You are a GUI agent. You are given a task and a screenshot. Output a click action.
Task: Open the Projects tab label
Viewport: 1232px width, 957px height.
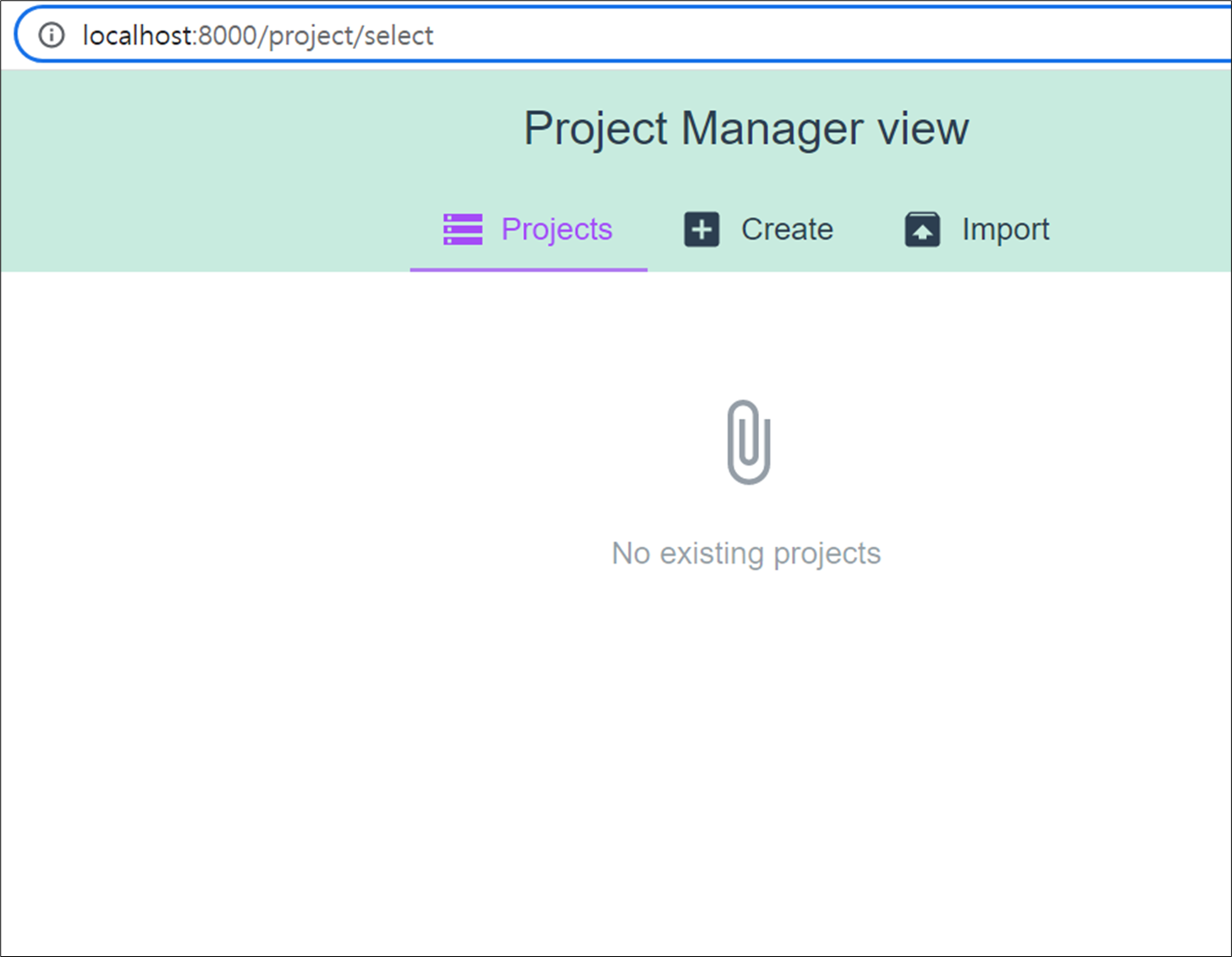click(557, 229)
